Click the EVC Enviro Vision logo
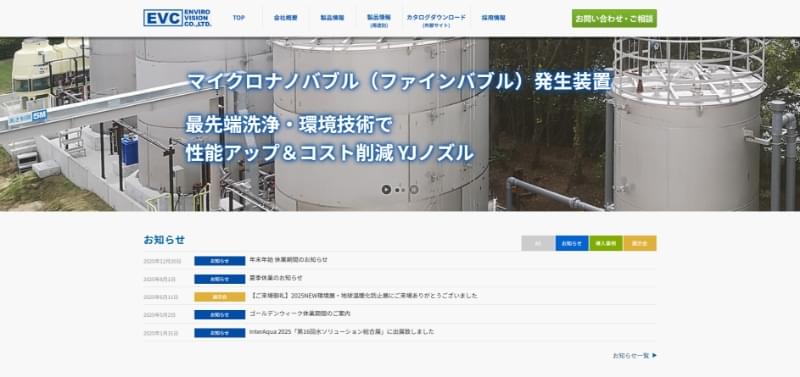 pyautogui.click(x=177, y=18)
